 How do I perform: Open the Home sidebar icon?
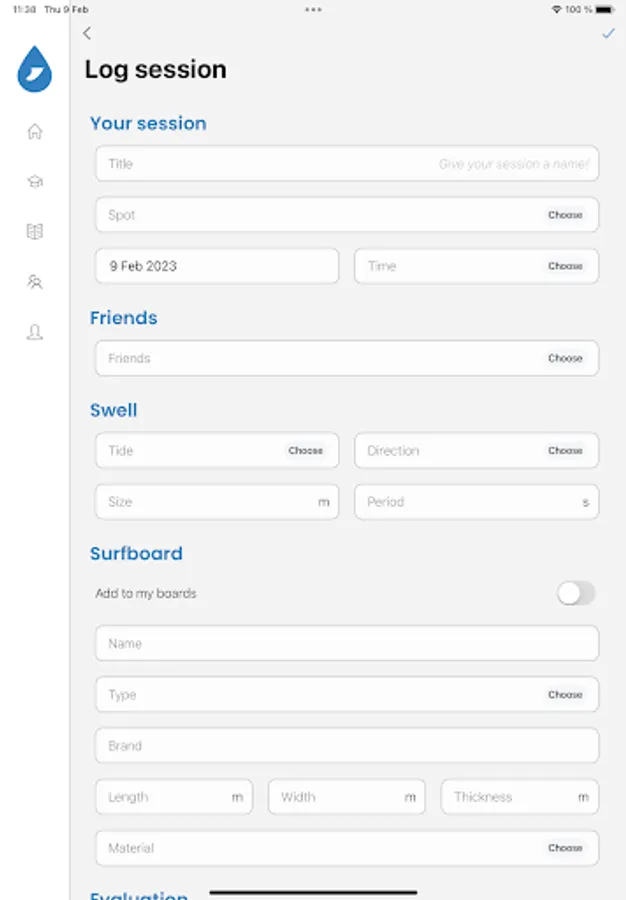pos(35,131)
